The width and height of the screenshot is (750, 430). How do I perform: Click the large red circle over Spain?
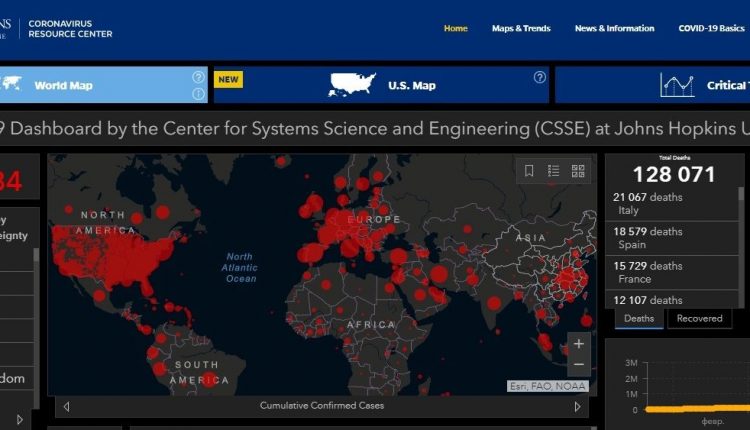click(312, 253)
